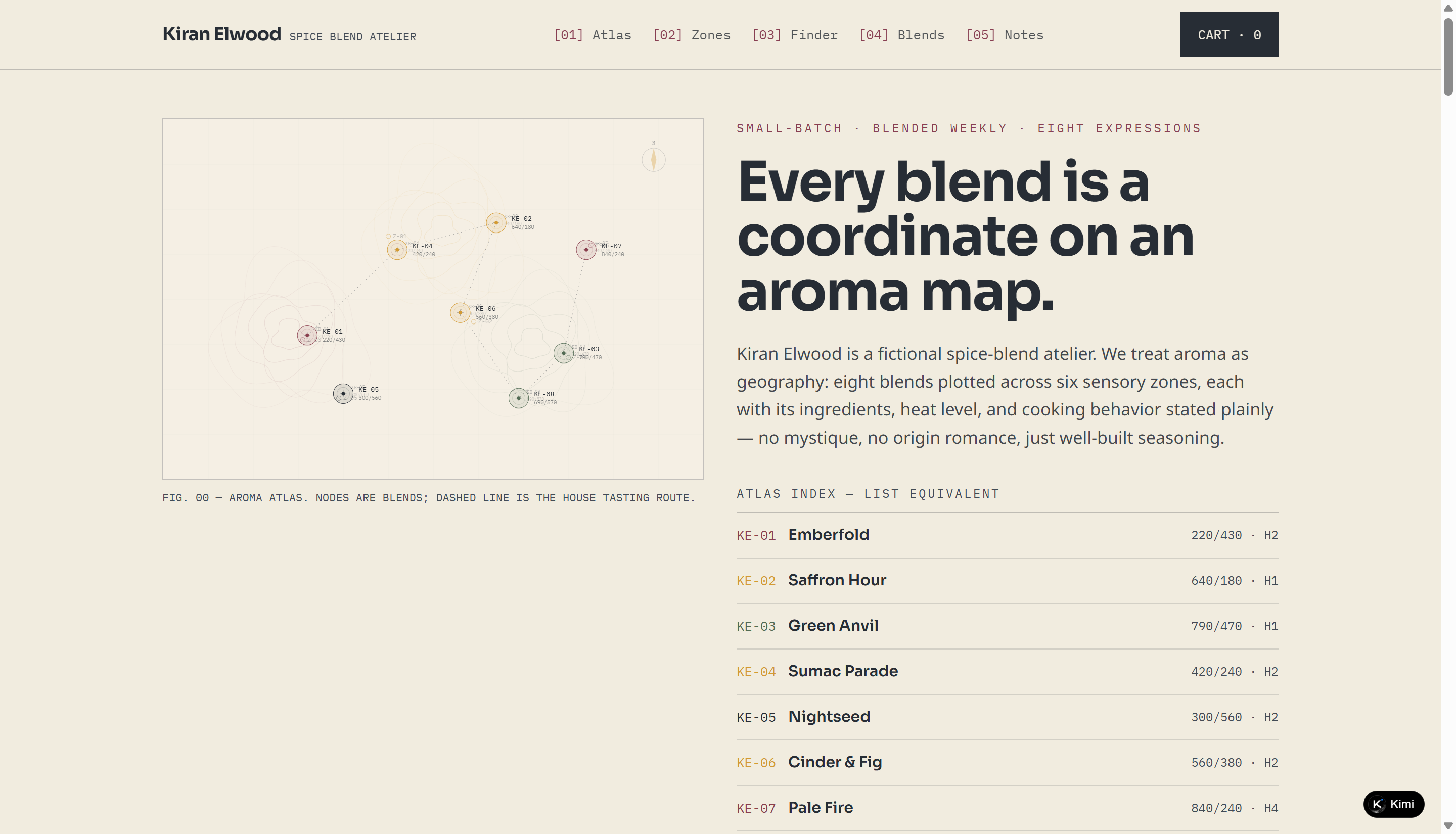Open the Atlas nav item
Viewport: 1456px width, 834px height.
(592, 35)
